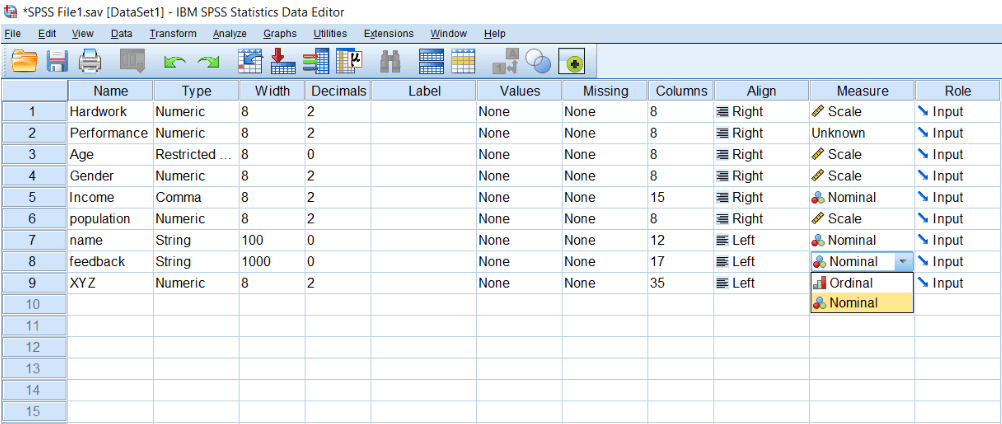Click the Performance Unknown measure cell
Screen dimensions: 1002x424
point(862,133)
